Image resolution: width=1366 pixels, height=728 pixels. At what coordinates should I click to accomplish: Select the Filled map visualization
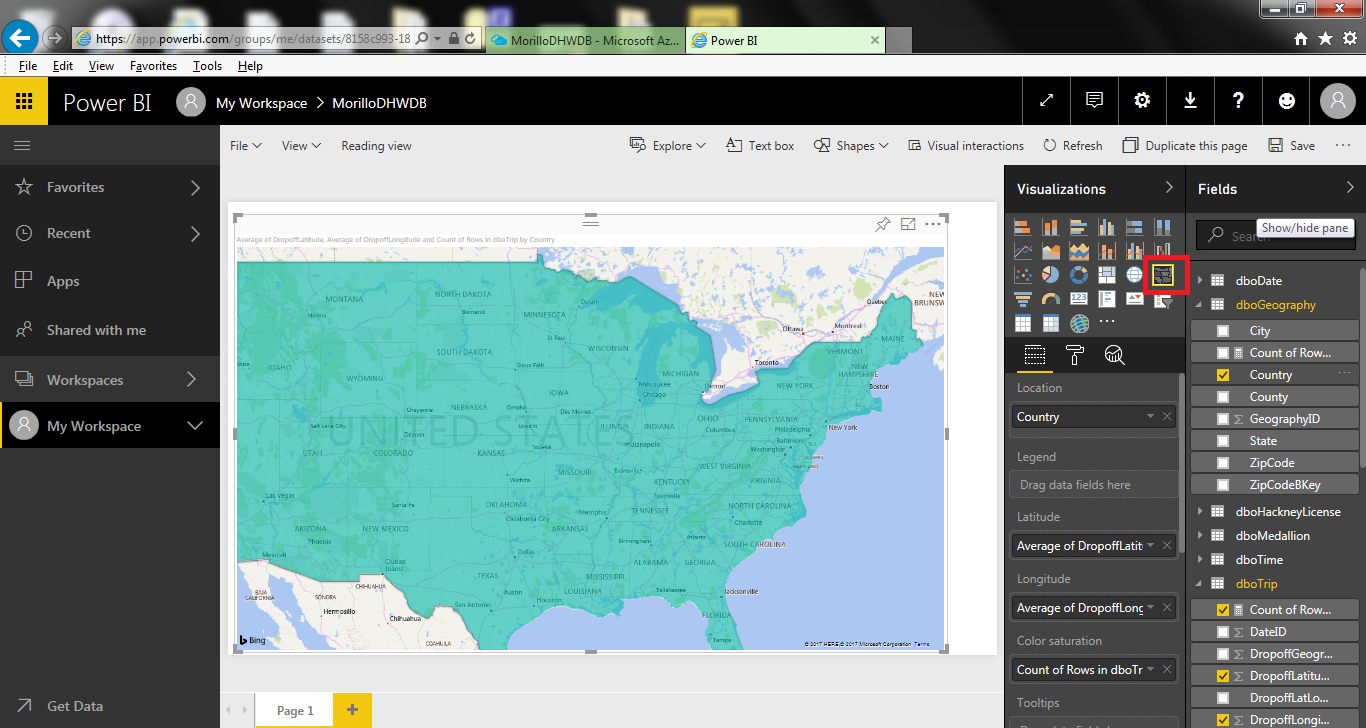click(1163, 275)
